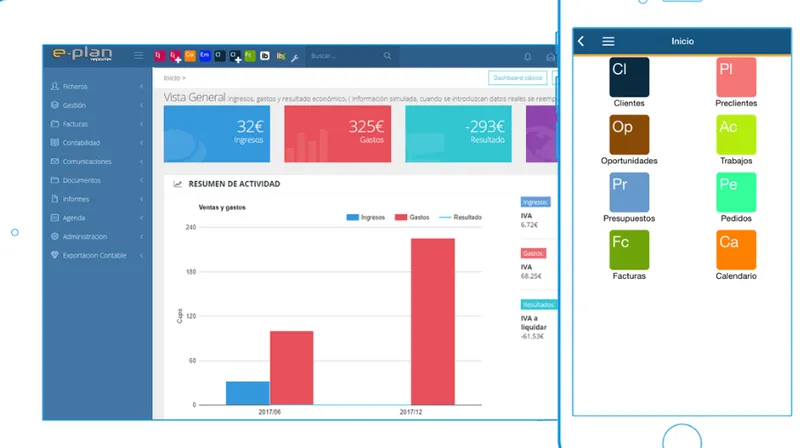Open the orange Ca shortcut icon
This screenshot has width=800, height=448.
[x=190, y=56]
